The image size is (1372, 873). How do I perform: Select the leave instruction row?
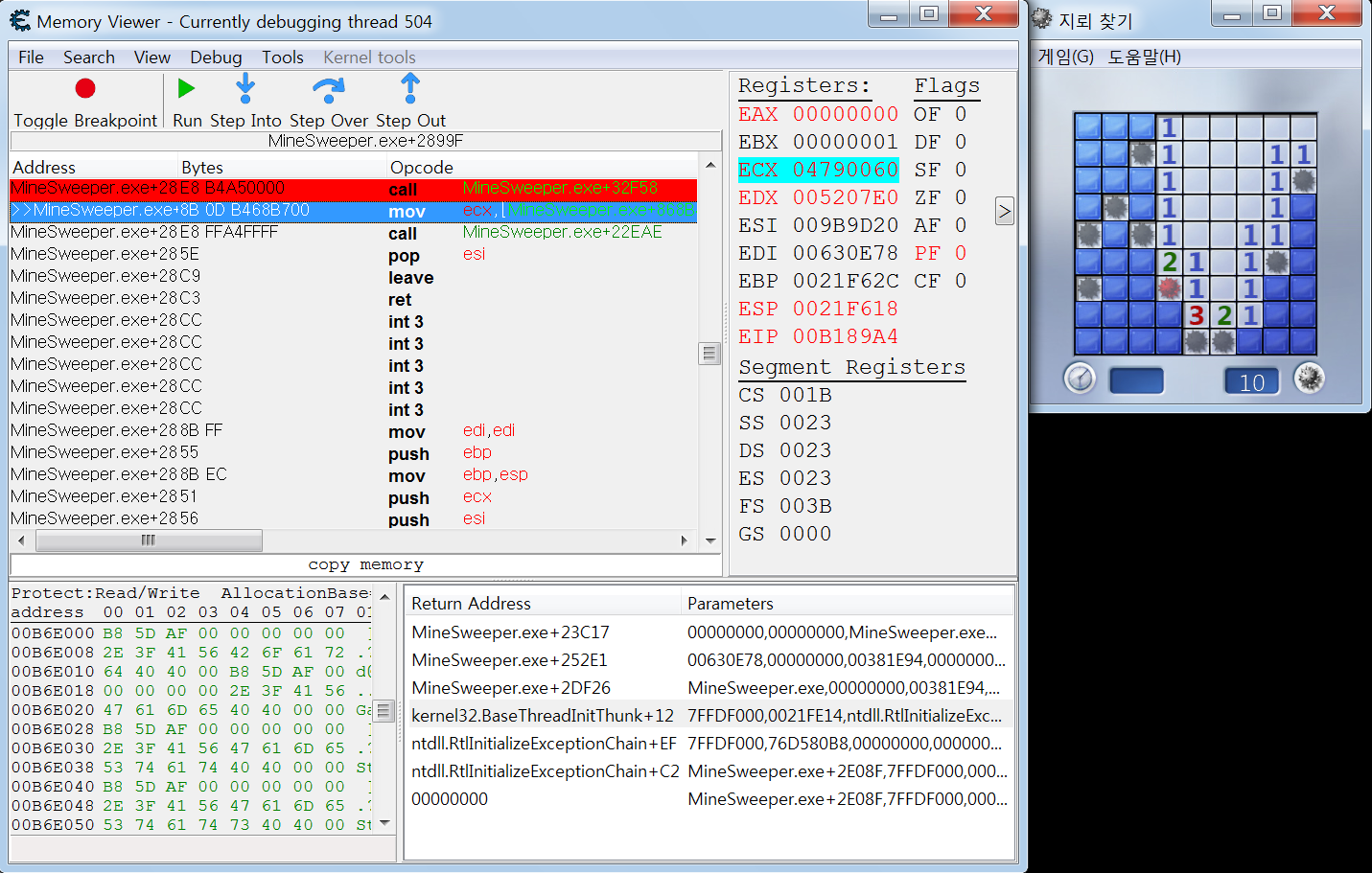(x=353, y=277)
